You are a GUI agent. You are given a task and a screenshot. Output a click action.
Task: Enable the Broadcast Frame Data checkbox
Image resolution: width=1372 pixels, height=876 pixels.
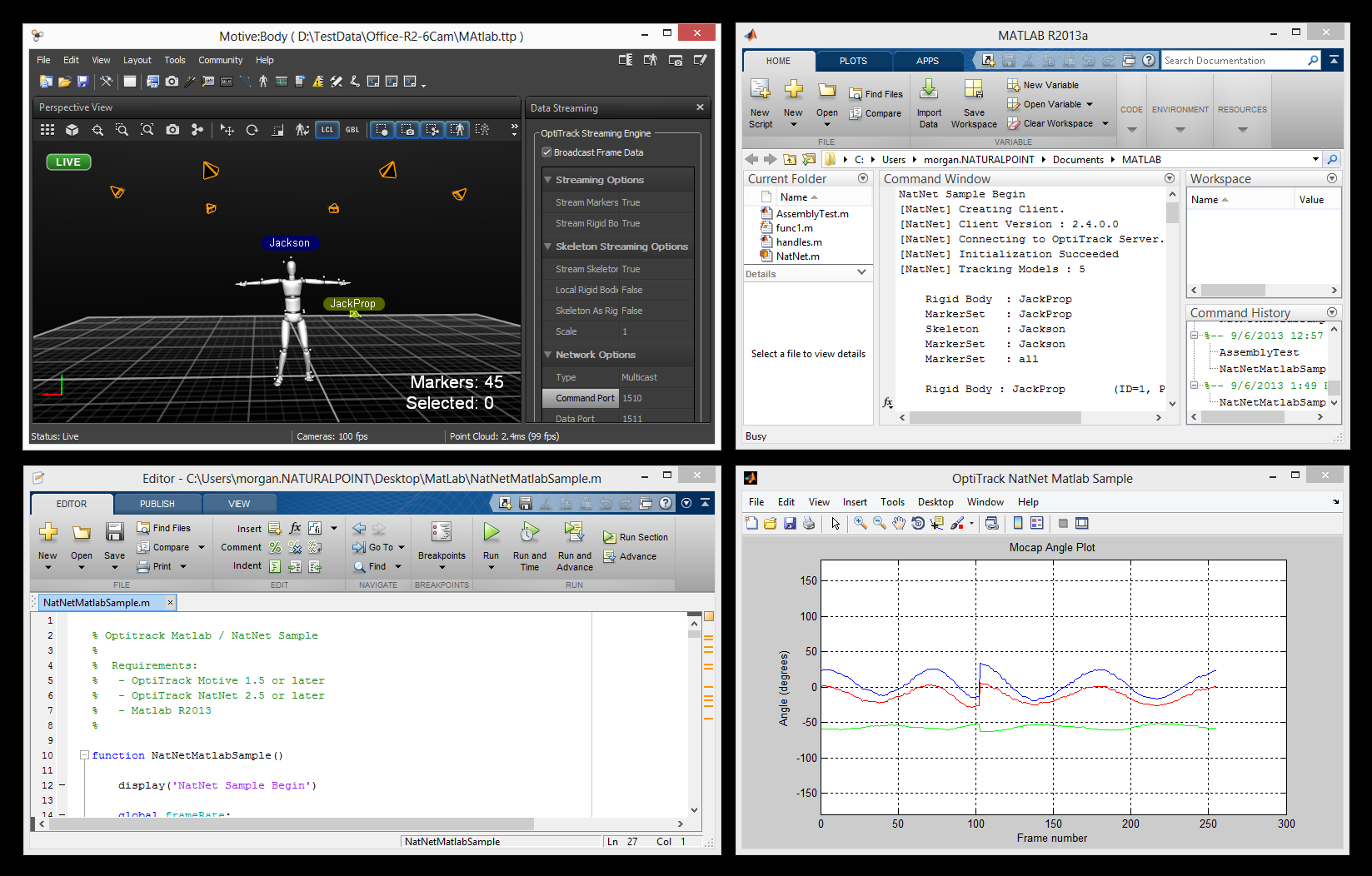coord(547,152)
